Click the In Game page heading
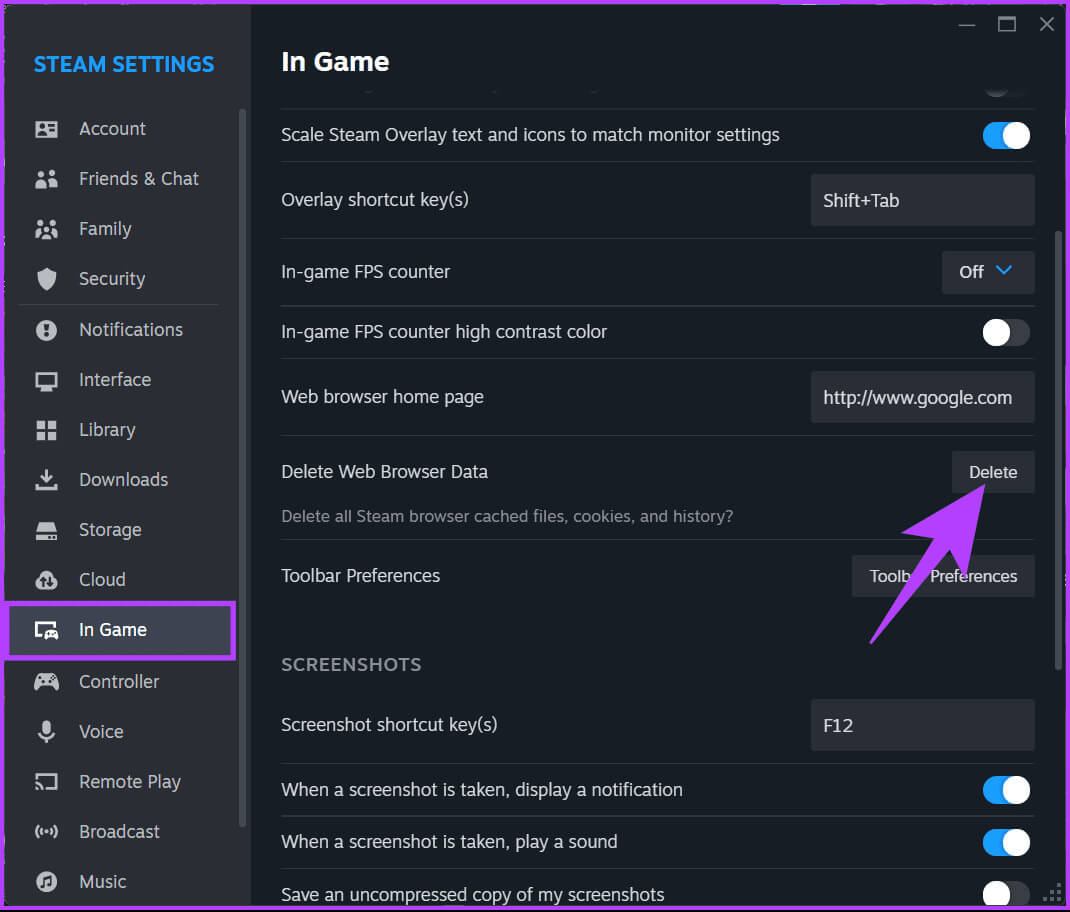 point(336,62)
